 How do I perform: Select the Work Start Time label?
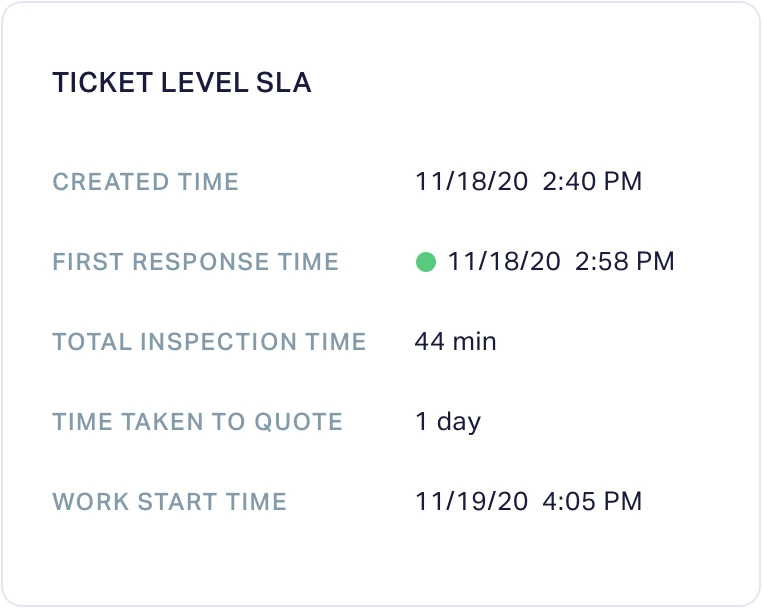(170, 501)
